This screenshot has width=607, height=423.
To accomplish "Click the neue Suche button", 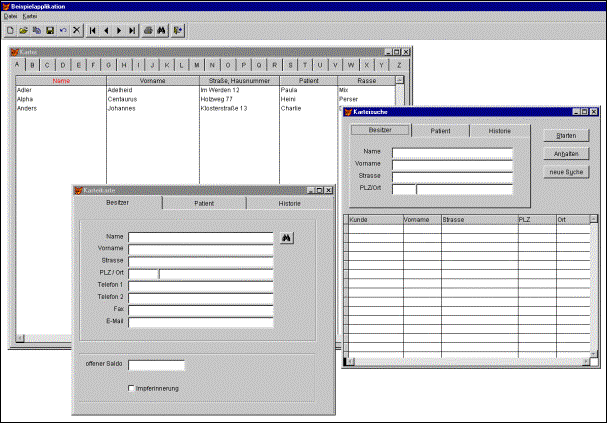I will [x=567, y=172].
